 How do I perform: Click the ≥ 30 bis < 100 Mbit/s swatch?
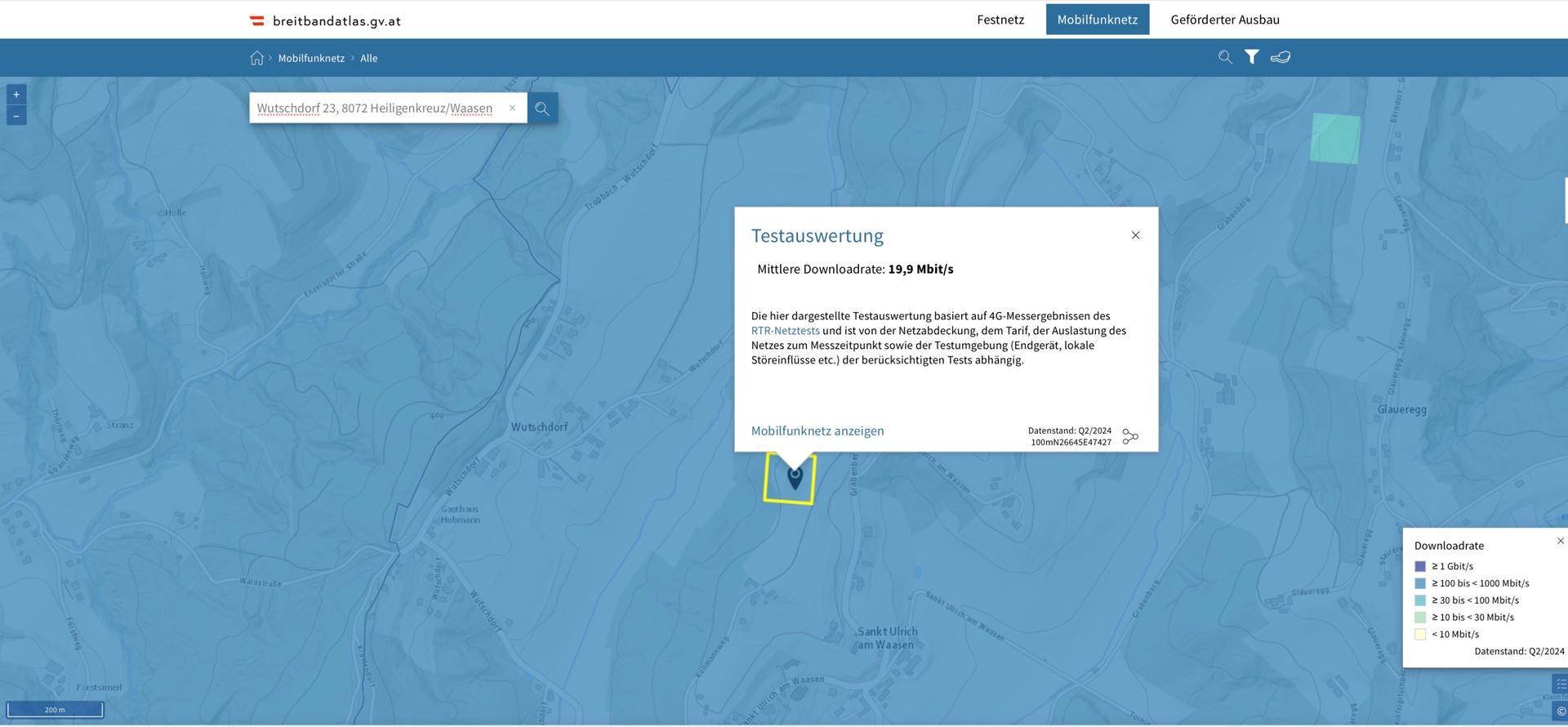[x=1420, y=600]
